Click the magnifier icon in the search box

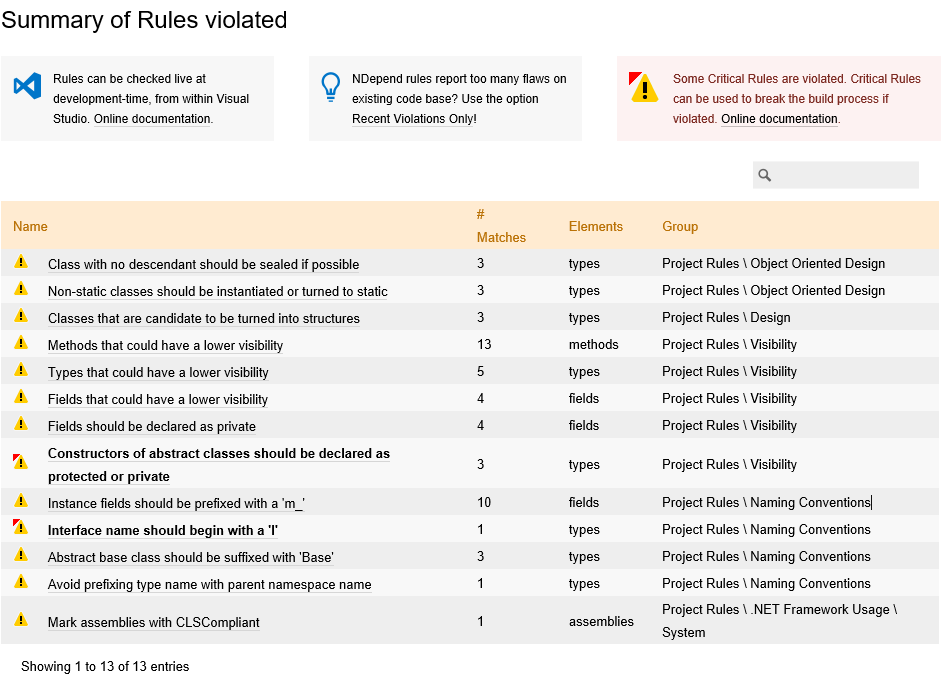coord(764,175)
